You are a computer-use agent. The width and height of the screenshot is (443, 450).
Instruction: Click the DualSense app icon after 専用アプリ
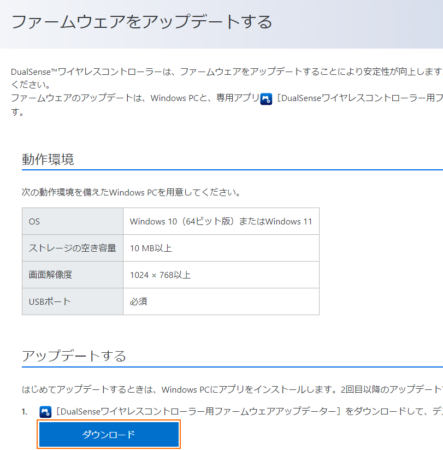pyautogui.click(x=266, y=99)
